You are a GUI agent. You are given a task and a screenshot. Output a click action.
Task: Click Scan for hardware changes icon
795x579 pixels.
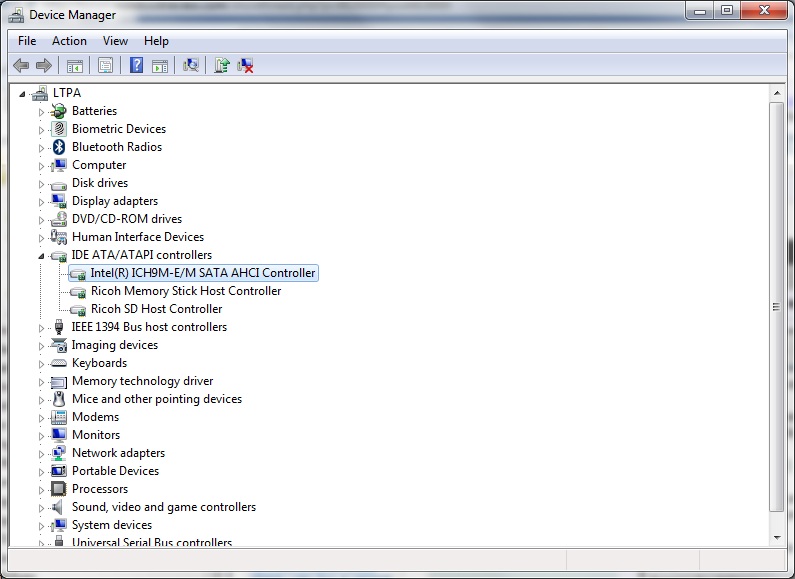[x=191, y=65]
